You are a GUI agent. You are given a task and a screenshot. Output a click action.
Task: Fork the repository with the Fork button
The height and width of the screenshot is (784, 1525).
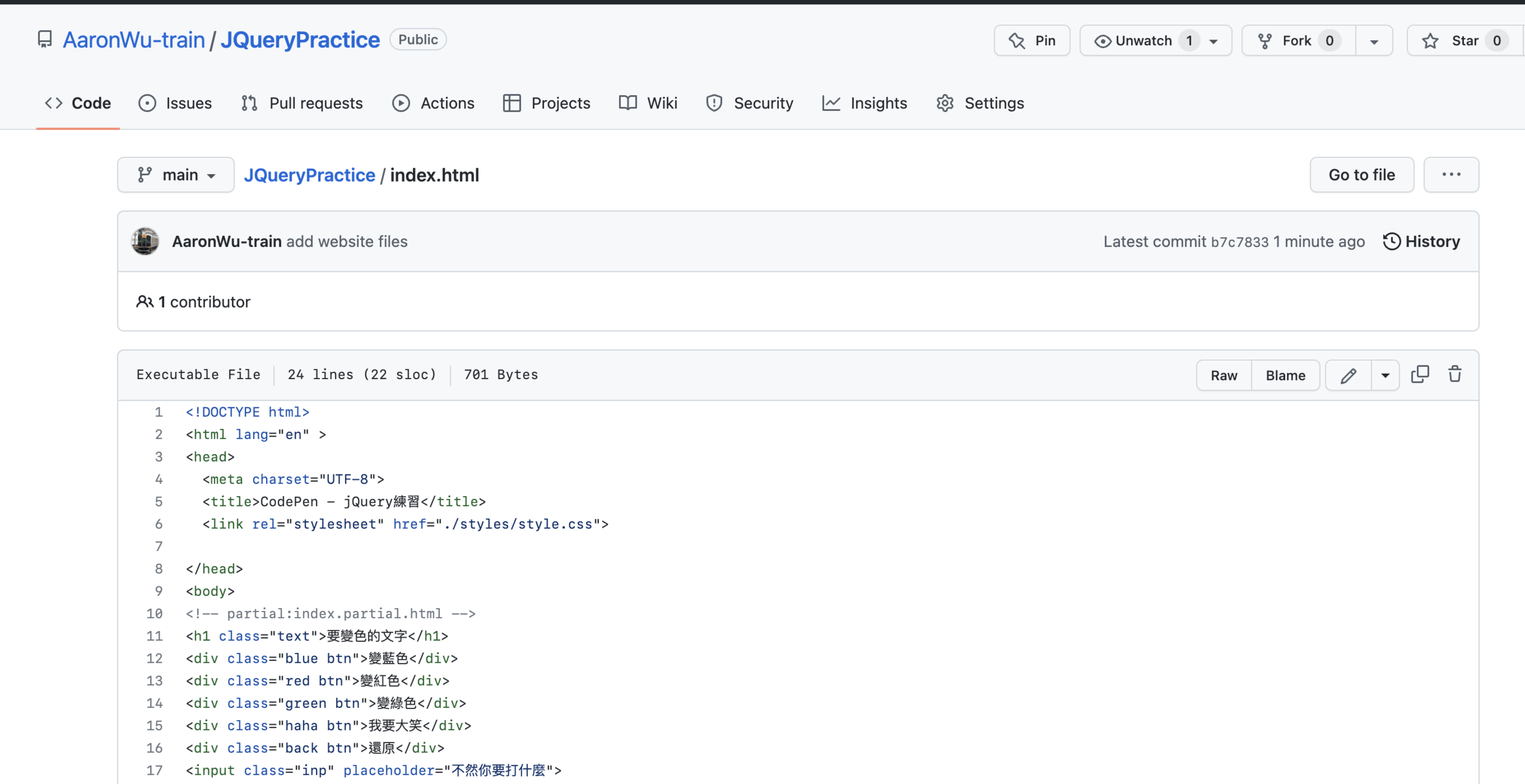1299,40
